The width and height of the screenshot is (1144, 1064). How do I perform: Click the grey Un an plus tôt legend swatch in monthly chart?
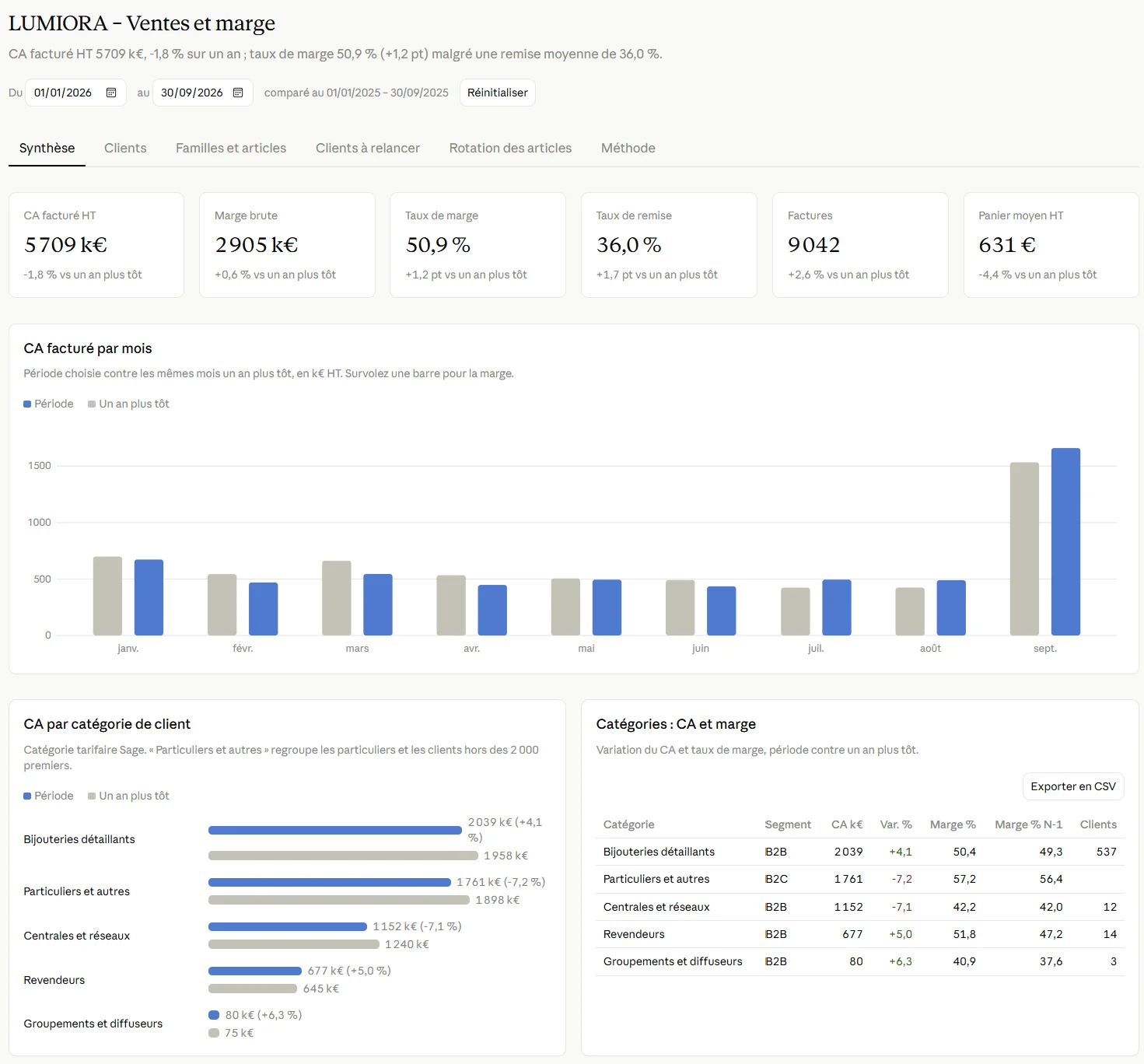(x=92, y=404)
